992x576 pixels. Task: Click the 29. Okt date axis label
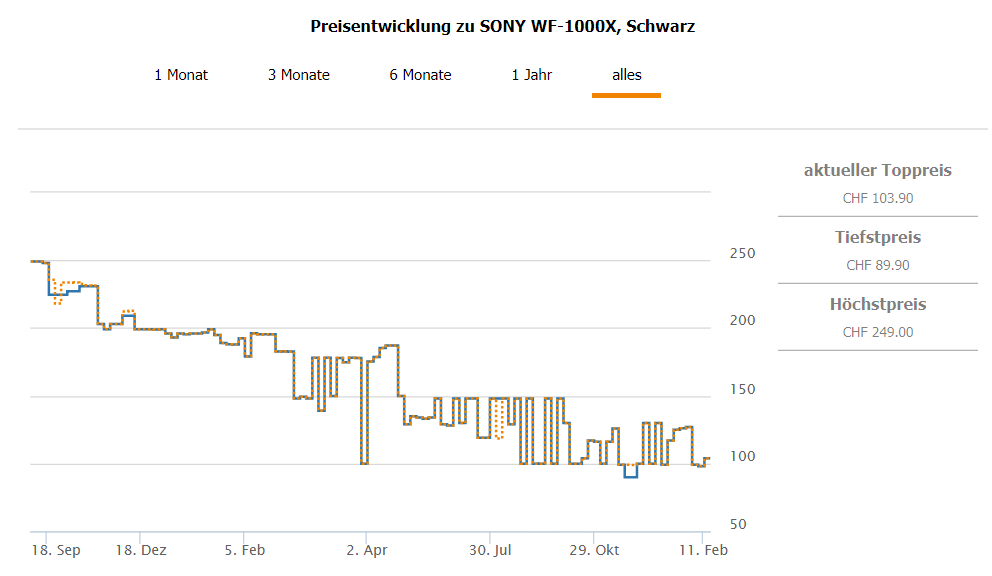pos(594,551)
